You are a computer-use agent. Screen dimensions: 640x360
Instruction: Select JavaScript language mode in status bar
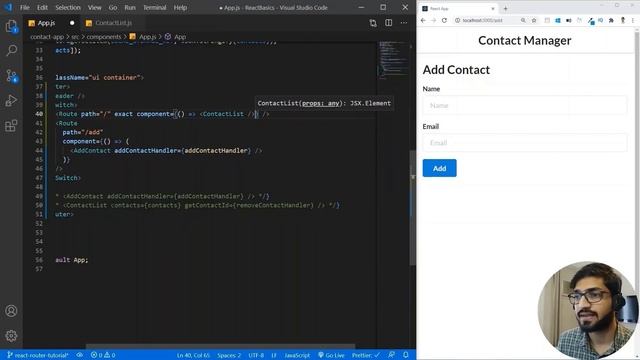coord(297,355)
